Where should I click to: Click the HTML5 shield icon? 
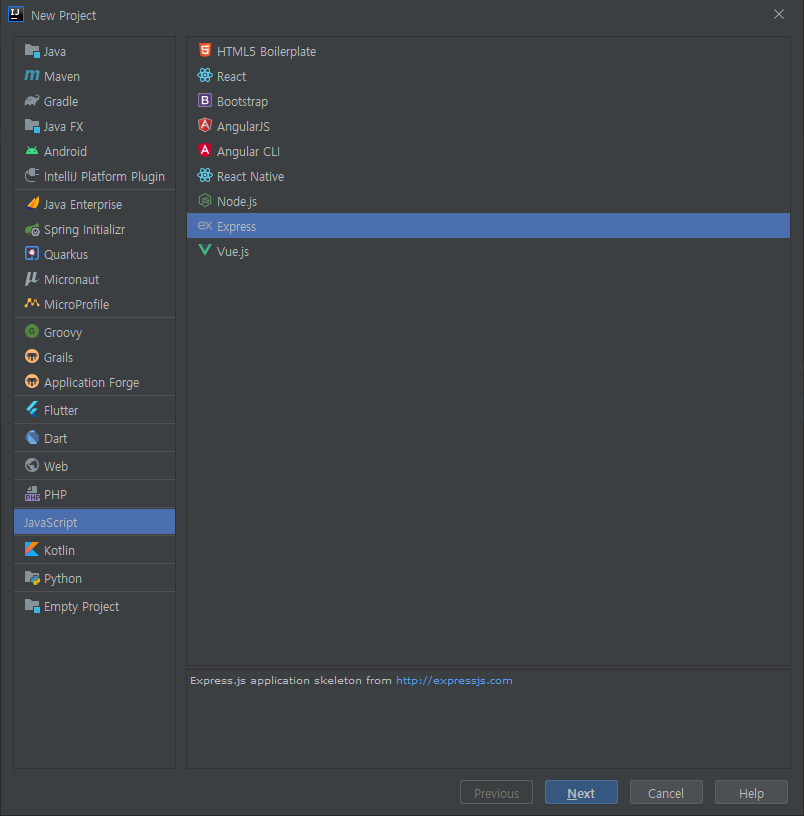[x=205, y=50]
